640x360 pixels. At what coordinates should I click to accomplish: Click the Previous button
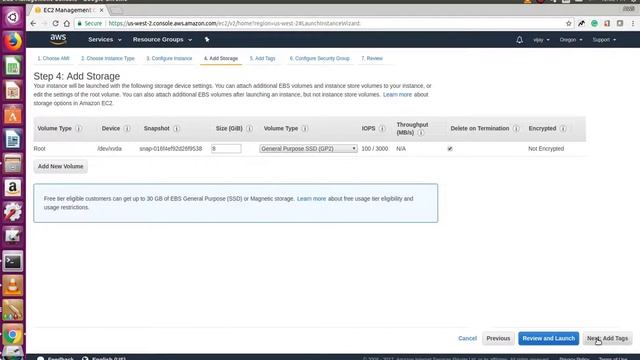pyautogui.click(x=498, y=338)
